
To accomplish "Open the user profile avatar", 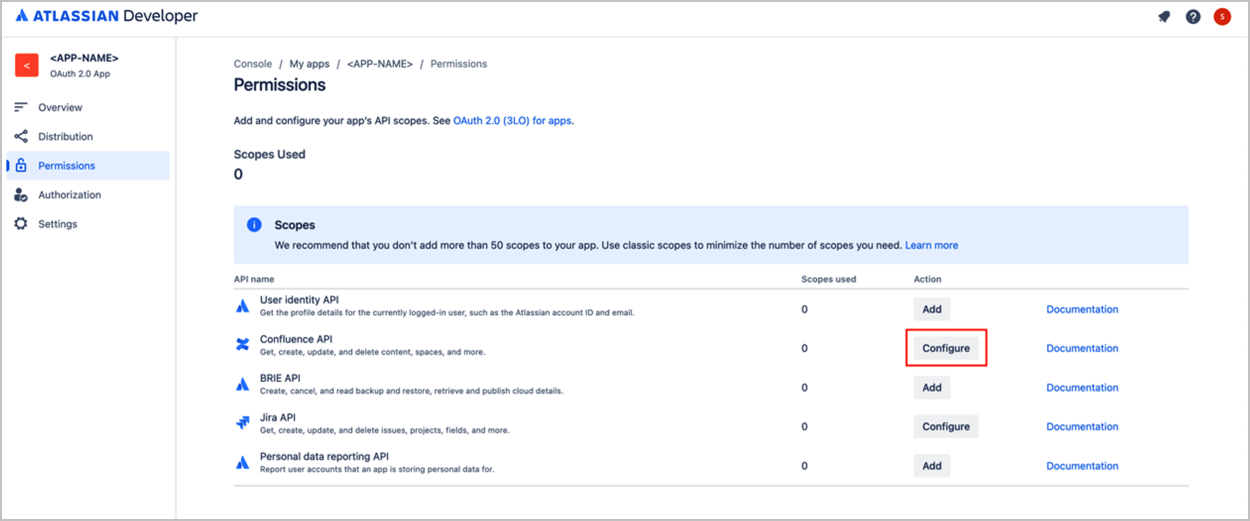I will [x=1222, y=17].
